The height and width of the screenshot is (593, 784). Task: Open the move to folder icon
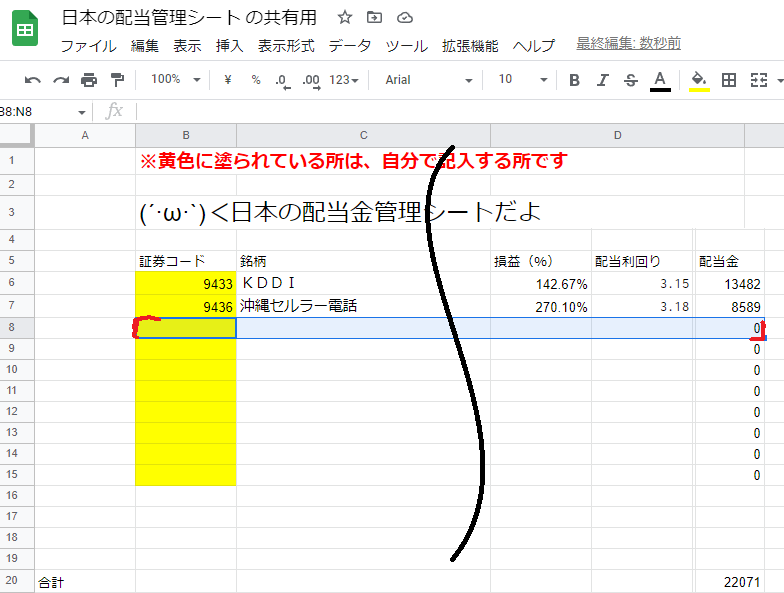click(374, 17)
